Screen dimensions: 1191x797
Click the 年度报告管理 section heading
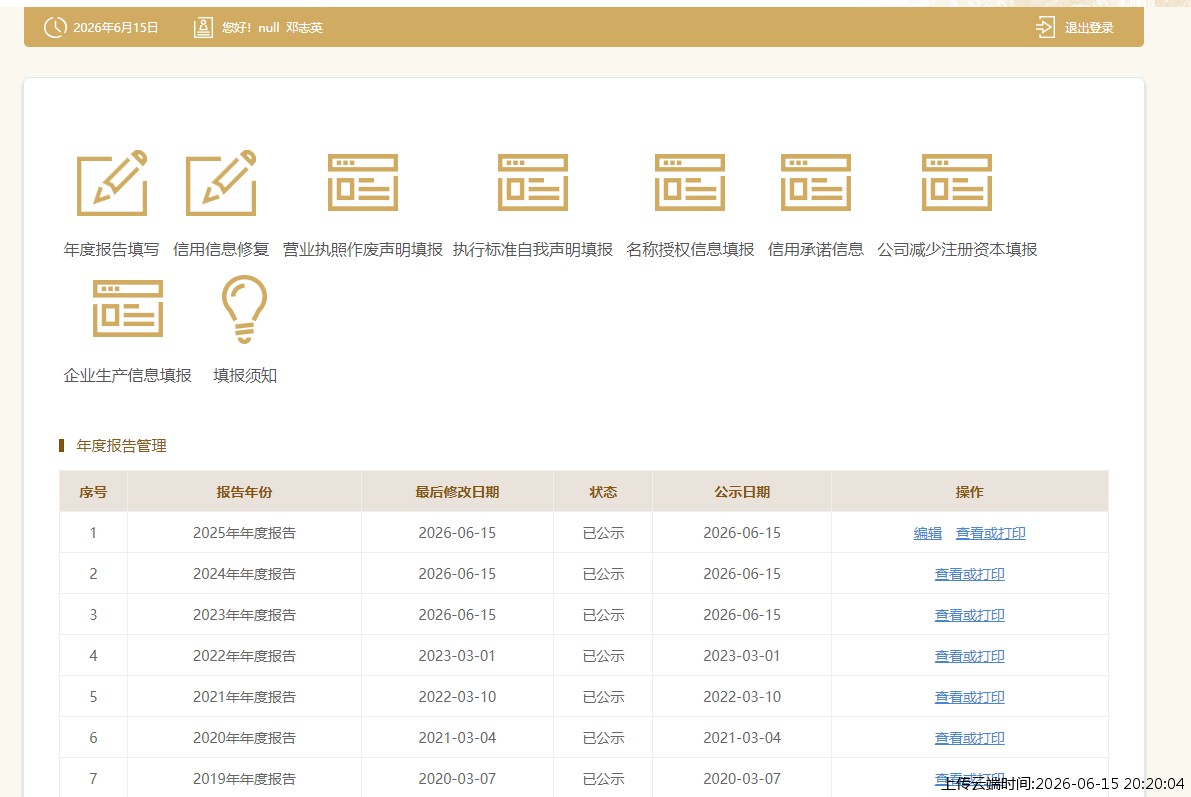point(121,446)
